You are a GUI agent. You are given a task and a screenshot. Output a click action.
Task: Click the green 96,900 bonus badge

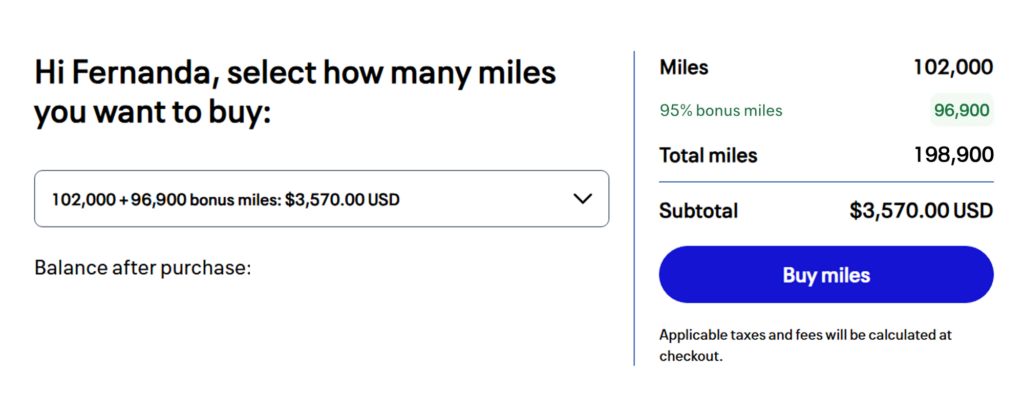pyautogui.click(x=961, y=110)
